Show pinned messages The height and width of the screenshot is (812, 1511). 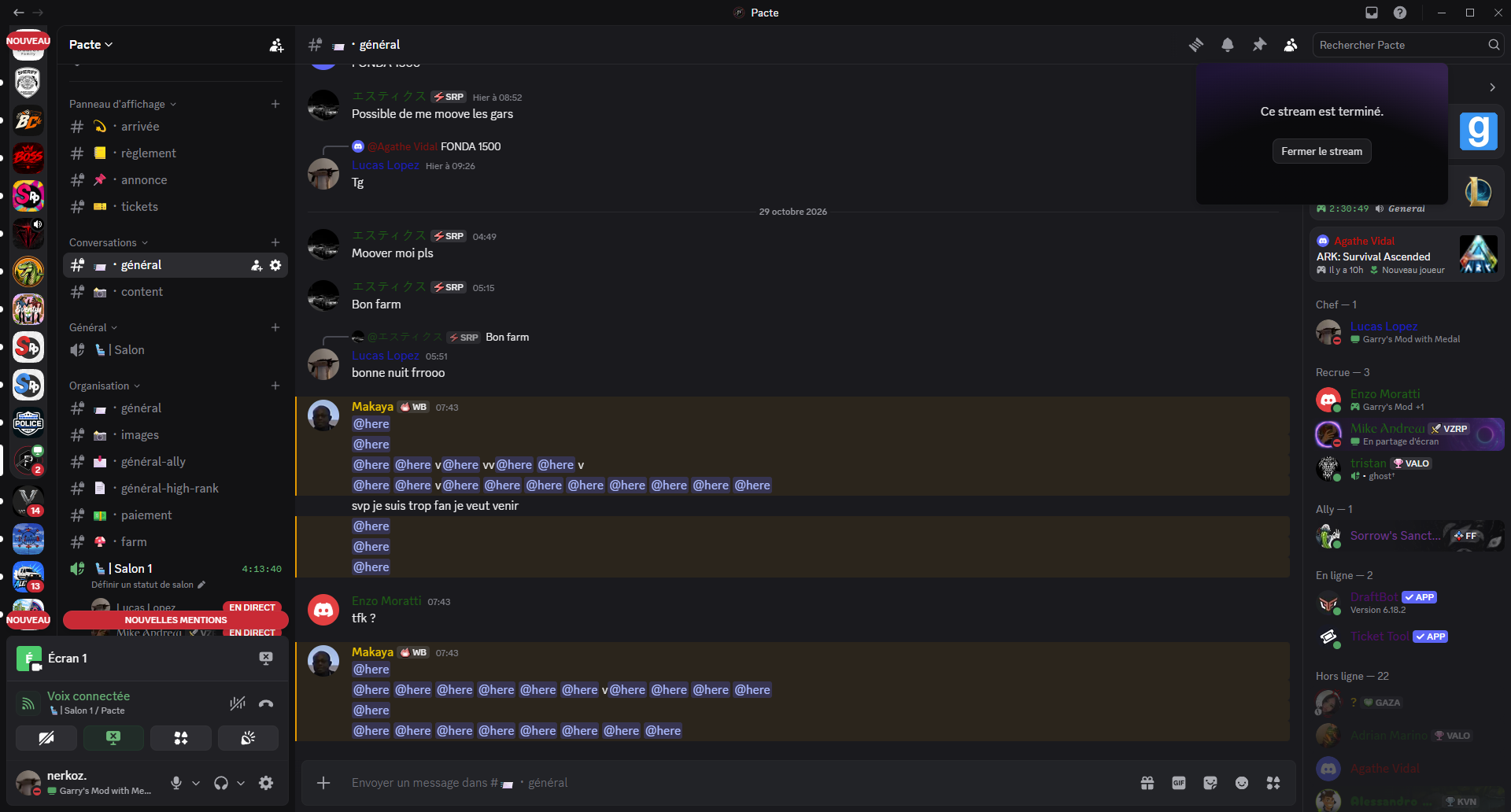[x=1259, y=45]
